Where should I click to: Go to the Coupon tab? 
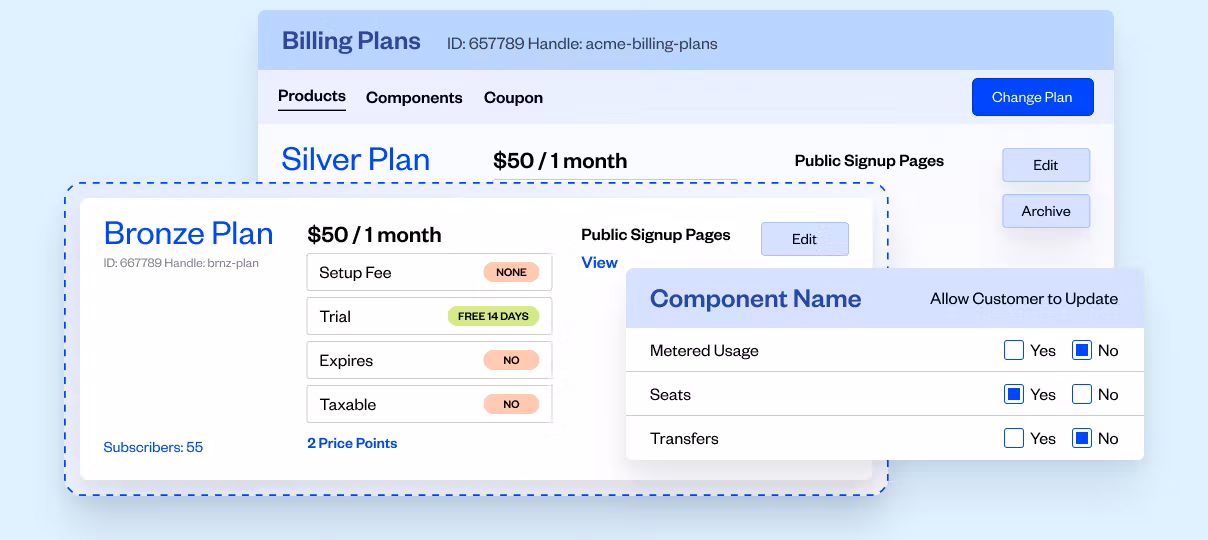[513, 98]
